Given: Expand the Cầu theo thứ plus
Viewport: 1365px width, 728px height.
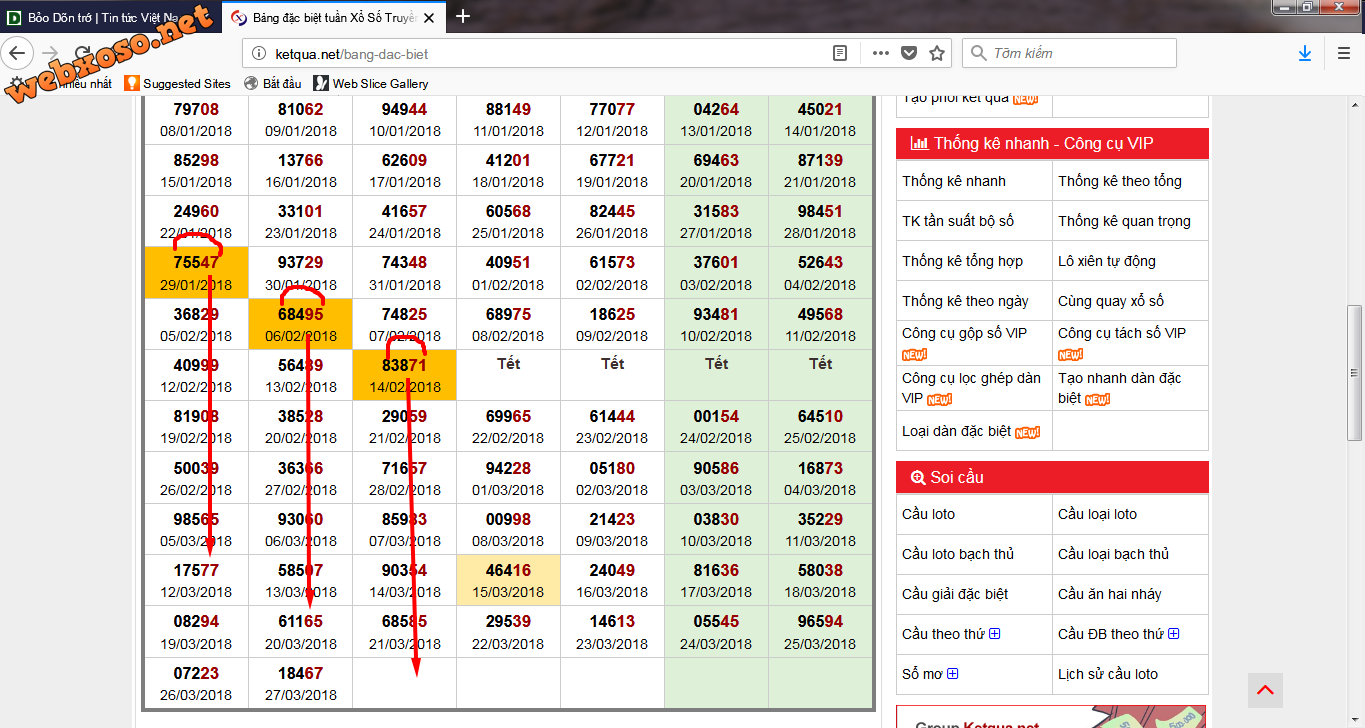Looking at the screenshot, I should pos(994,634).
